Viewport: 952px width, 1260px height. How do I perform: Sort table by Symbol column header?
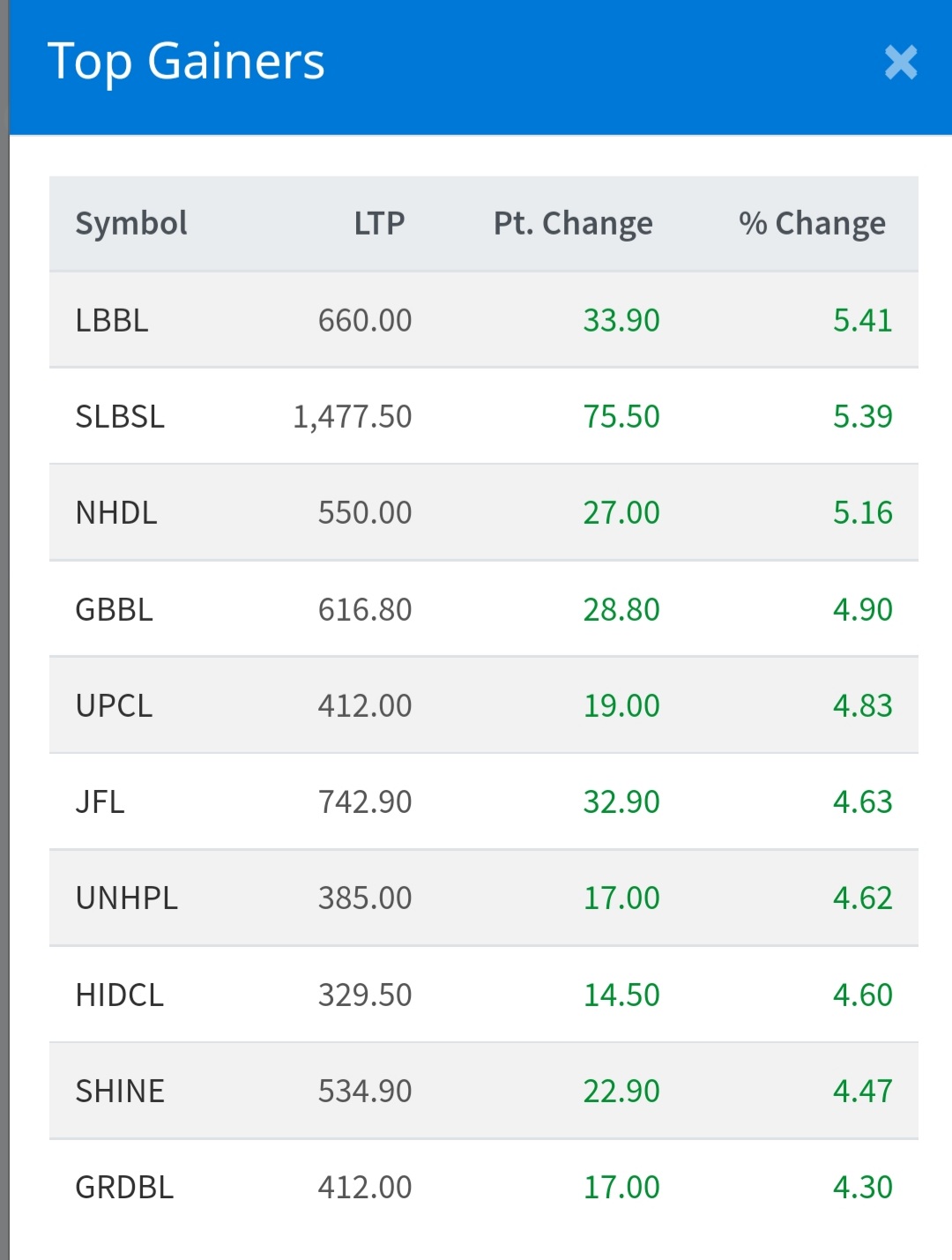[x=131, y=224]
